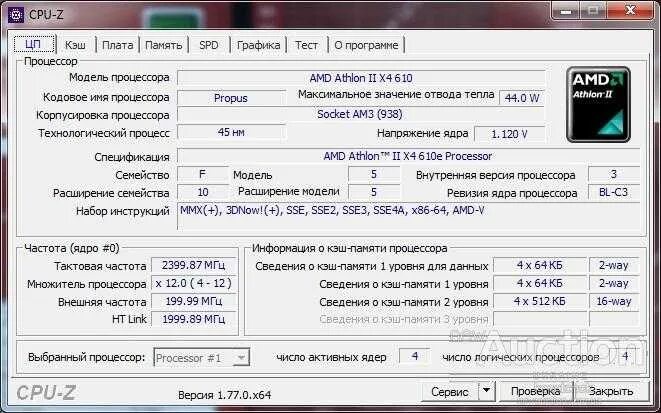Click the instruction set list MMX(+), 3DNow!

click(408, 216)
